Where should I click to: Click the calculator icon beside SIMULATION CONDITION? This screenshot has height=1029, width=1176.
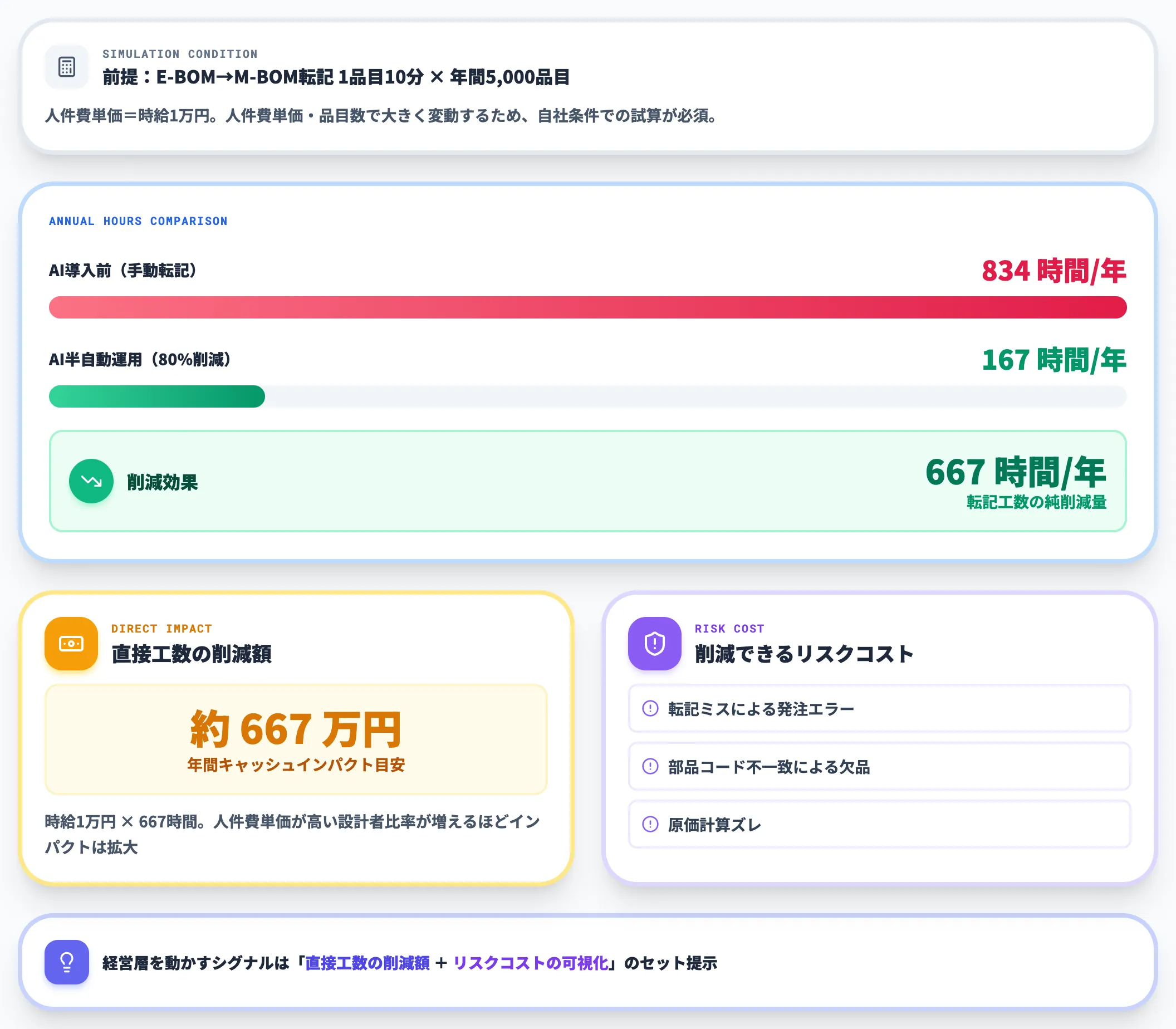click(x=67, y=67)
